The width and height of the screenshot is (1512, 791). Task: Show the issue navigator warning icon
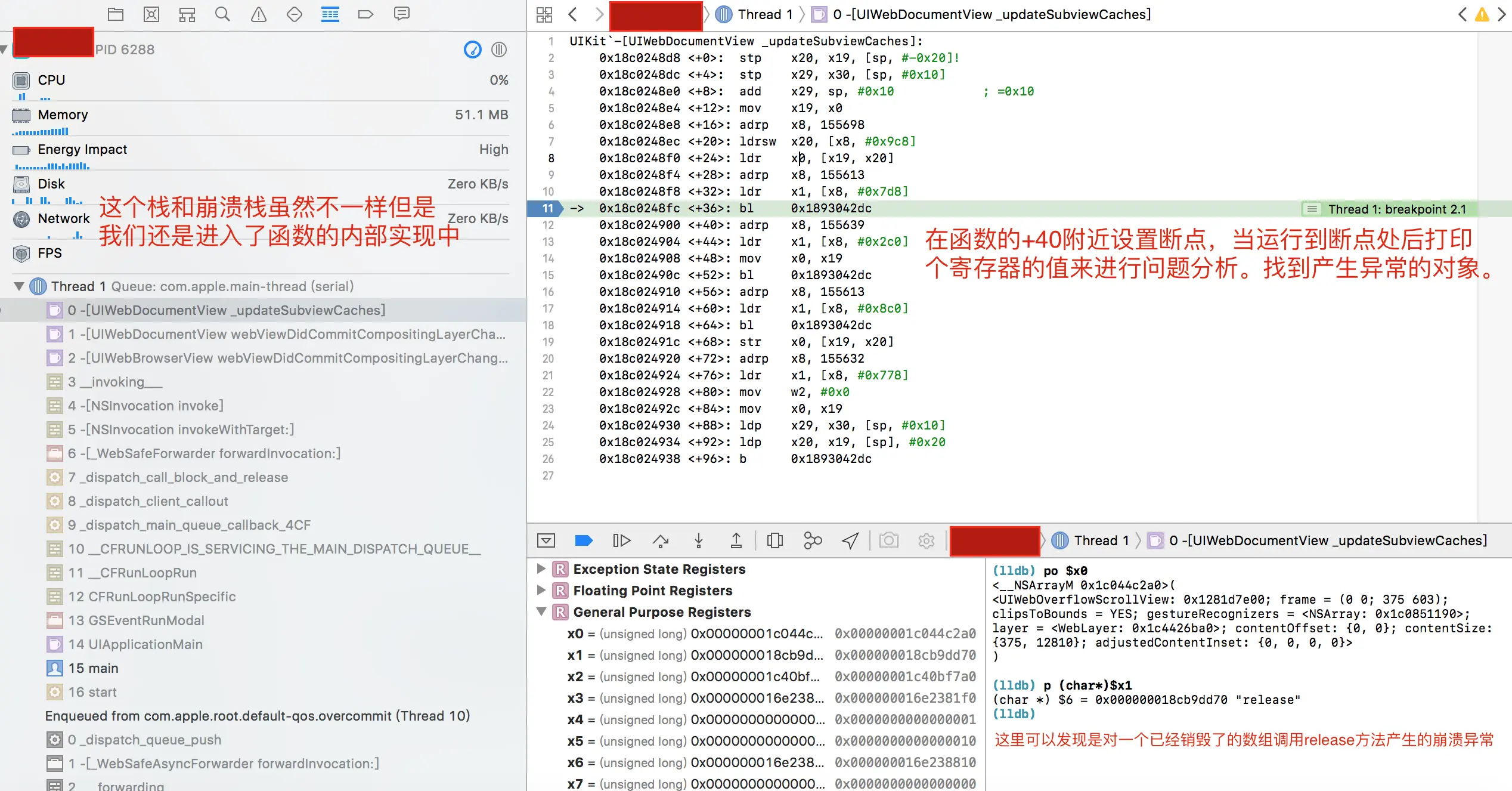(258, 14)
